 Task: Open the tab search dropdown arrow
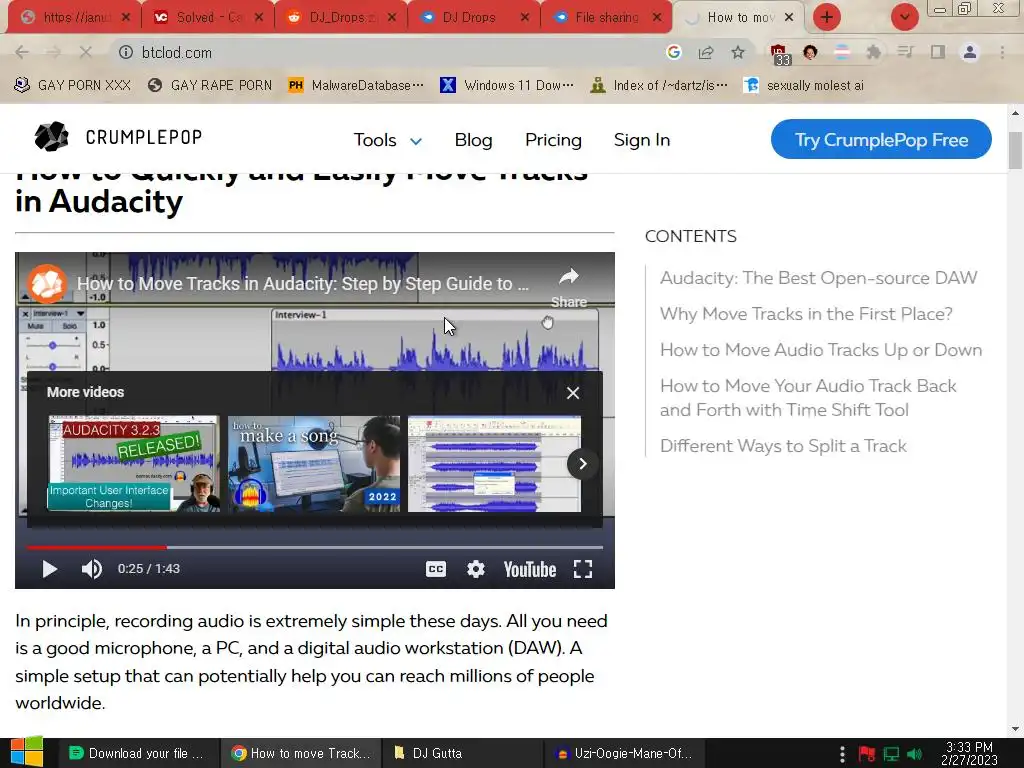click(905, 17)
